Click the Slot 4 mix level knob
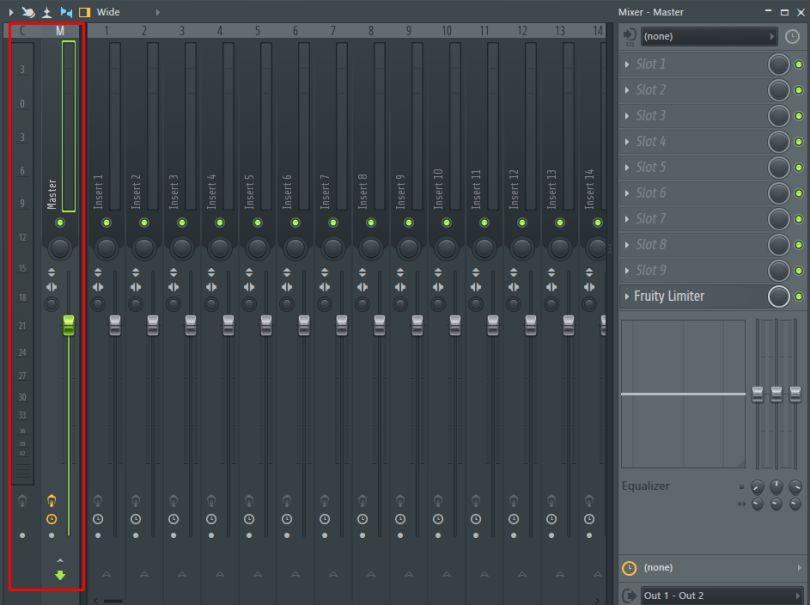810x605 pixels. click(x=778, y=142)
